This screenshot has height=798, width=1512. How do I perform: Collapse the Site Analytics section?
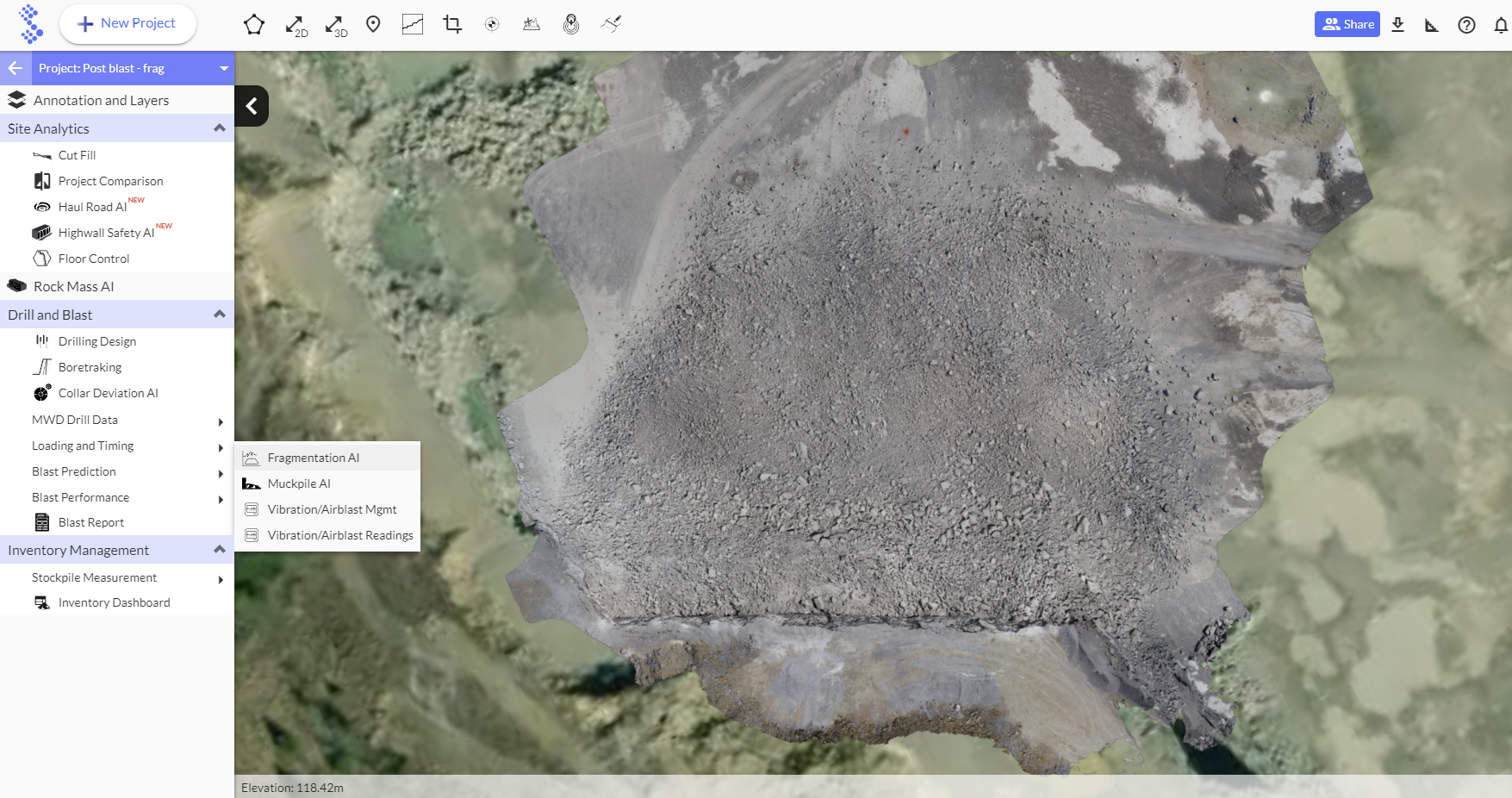[219, 128]
